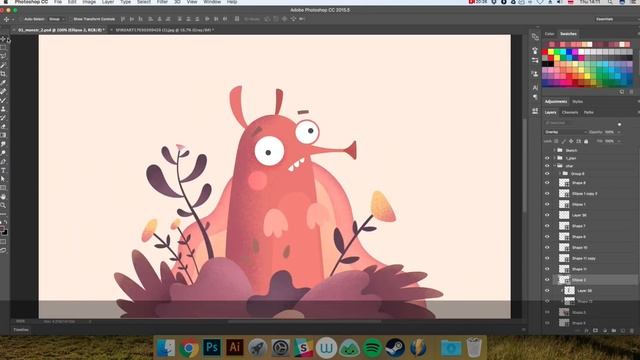The height and width of the screenshot is (360, 640).
Task: Open Google Chrome in the Dock
Action: coord(189,348)
